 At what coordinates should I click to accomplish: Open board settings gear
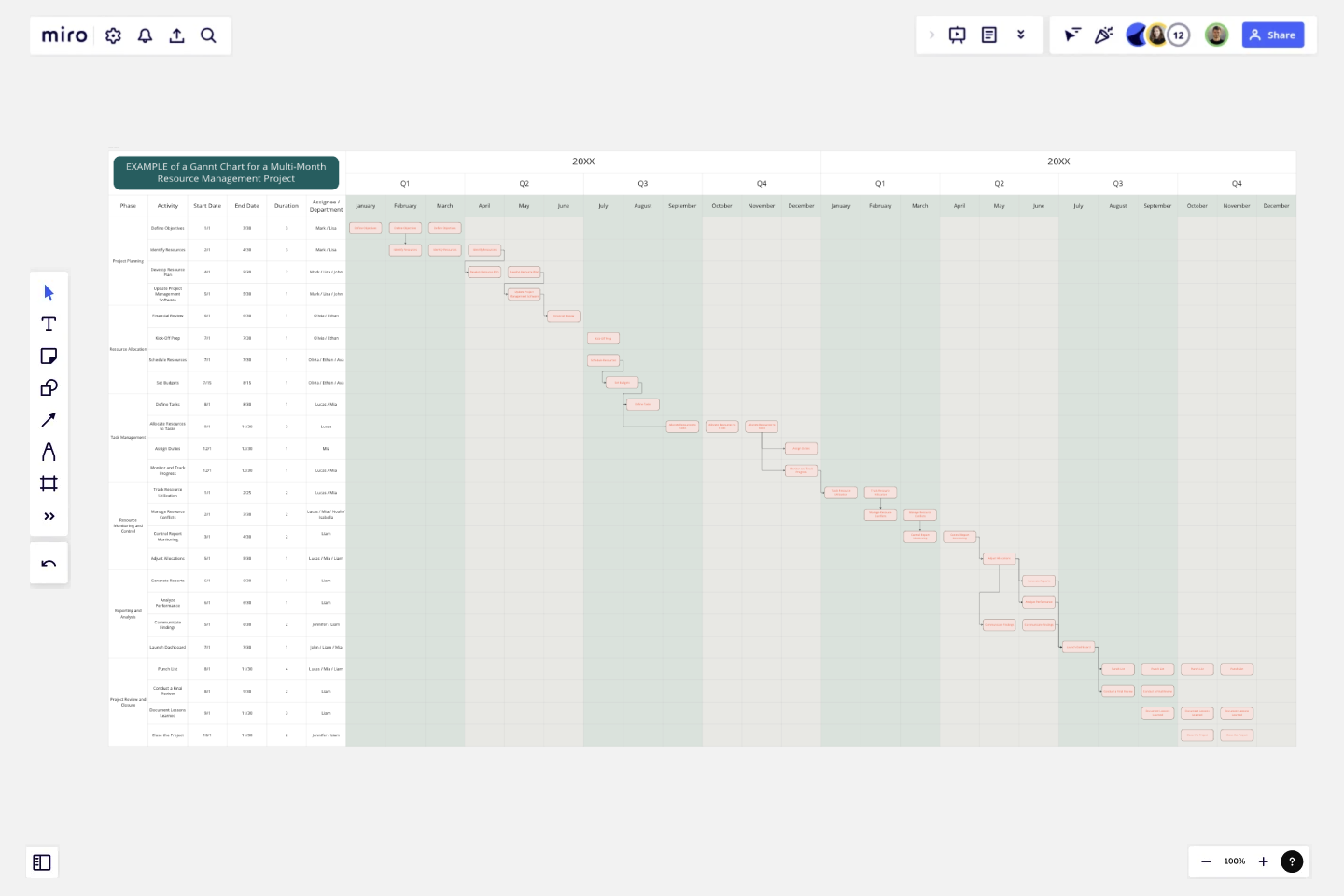click(x=113, y=35)
